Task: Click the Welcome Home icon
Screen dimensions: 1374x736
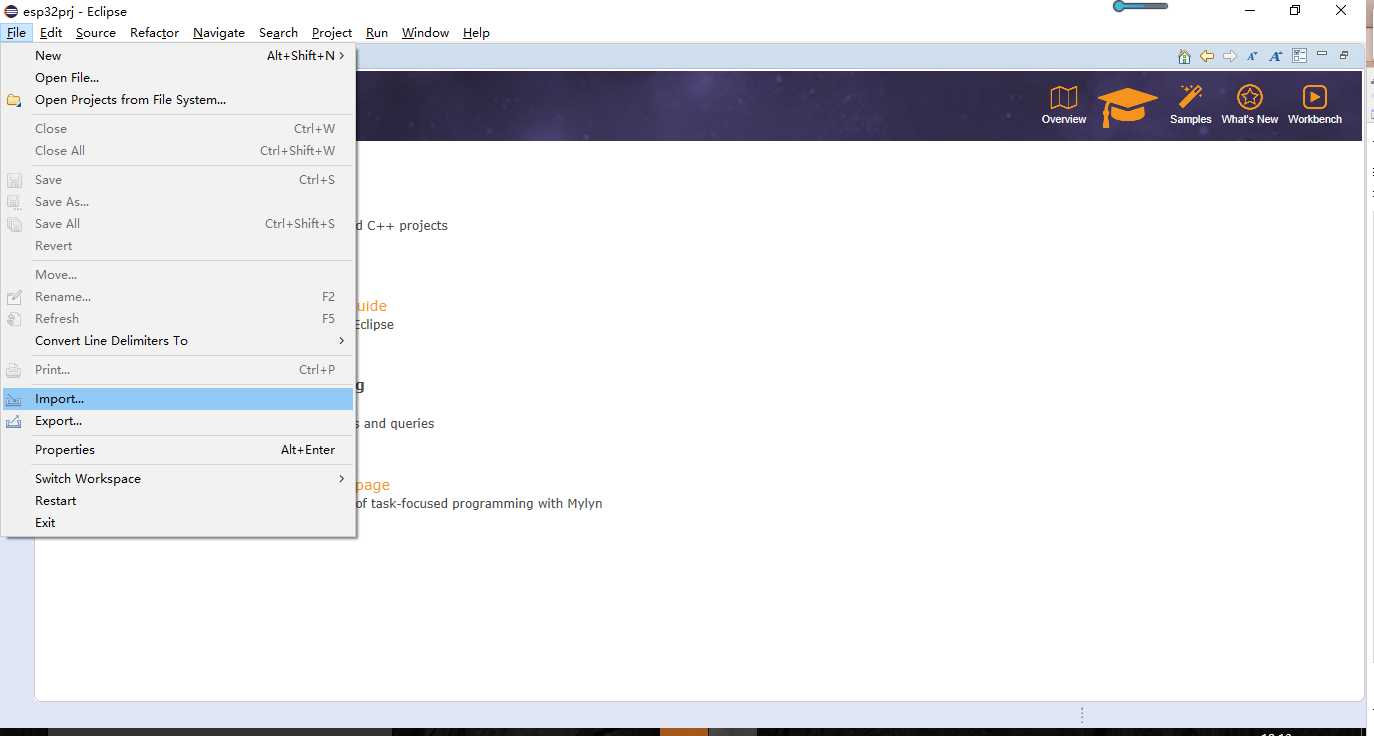Action: (x=1184, y=56)
